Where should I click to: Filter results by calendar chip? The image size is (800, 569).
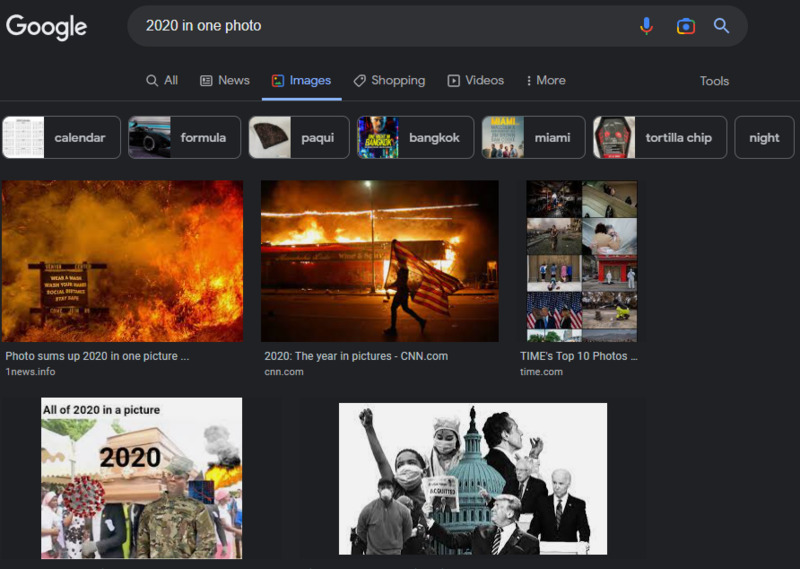[61, 138]
